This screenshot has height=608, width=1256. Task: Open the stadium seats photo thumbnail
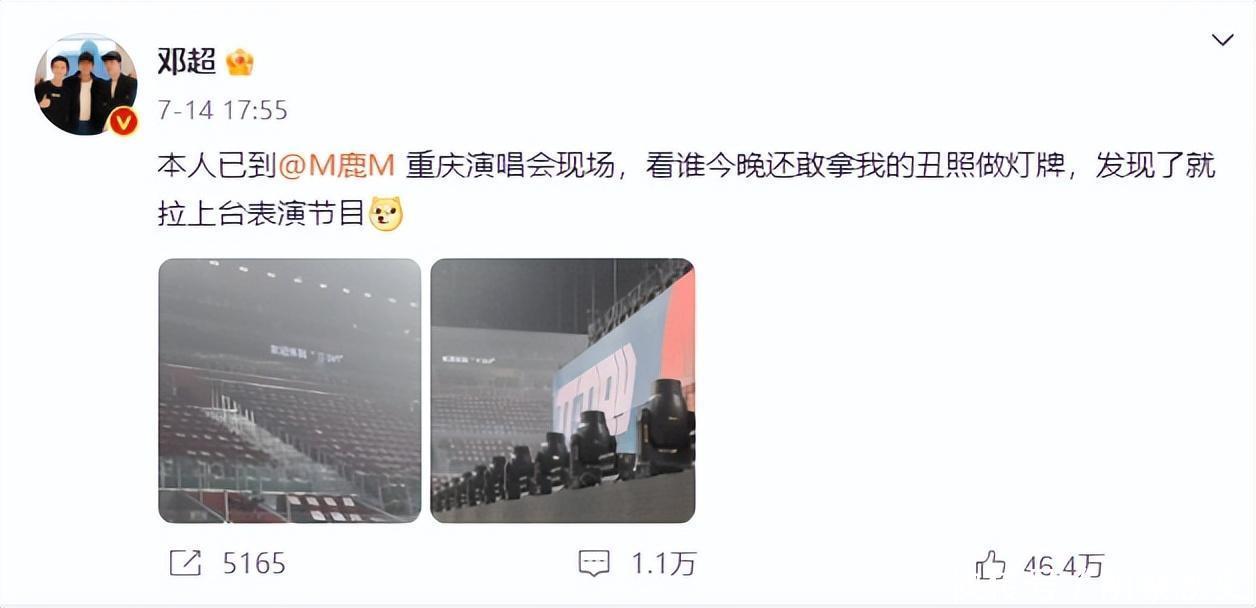click(x=290, y=390)
